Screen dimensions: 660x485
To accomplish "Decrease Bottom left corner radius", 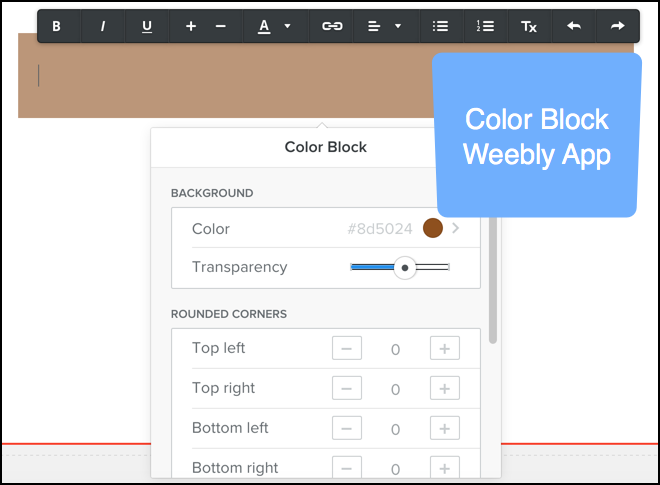I will (x=347, y=428).
